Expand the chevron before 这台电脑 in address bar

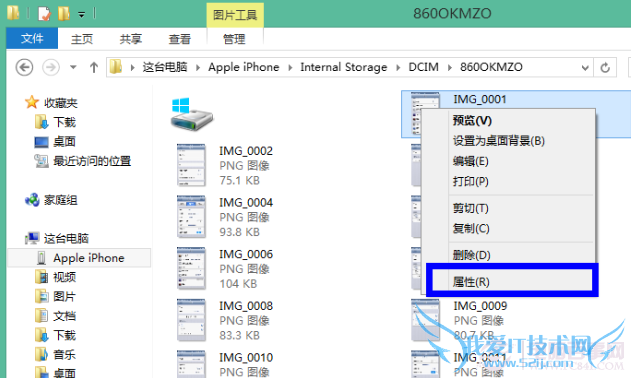click(132, 68)
